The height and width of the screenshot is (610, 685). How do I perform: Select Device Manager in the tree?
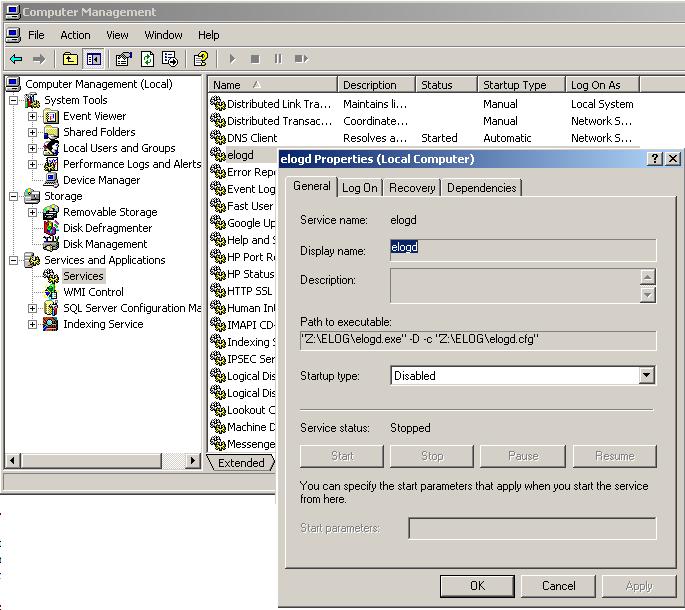(101, 180)
